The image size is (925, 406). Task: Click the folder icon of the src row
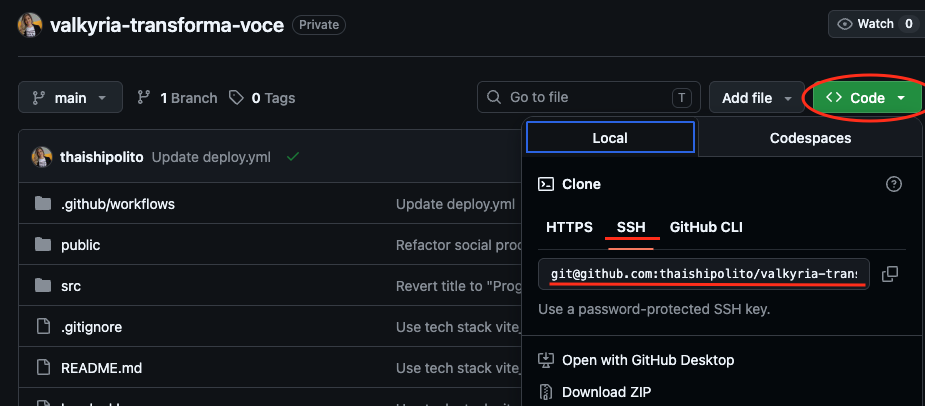[42, 286]
